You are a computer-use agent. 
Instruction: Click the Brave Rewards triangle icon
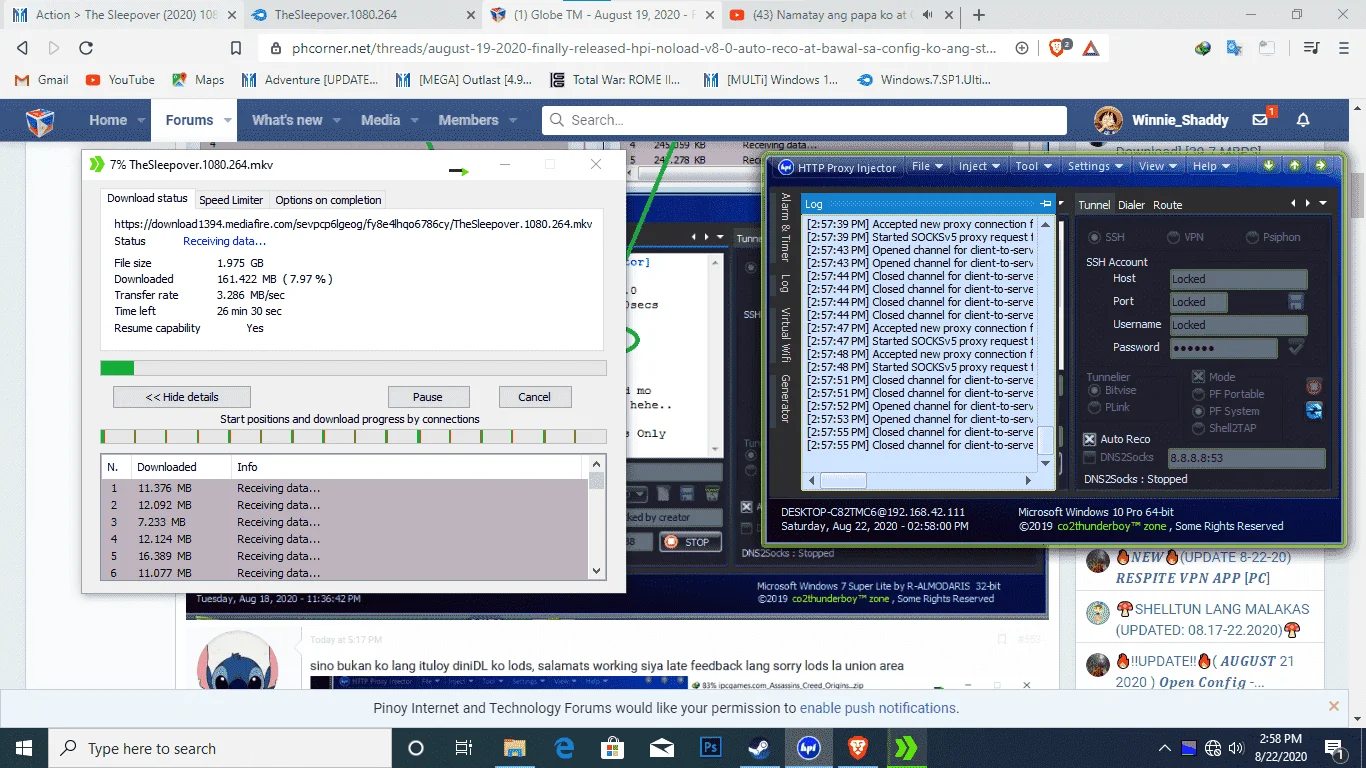pos(1091,48)
